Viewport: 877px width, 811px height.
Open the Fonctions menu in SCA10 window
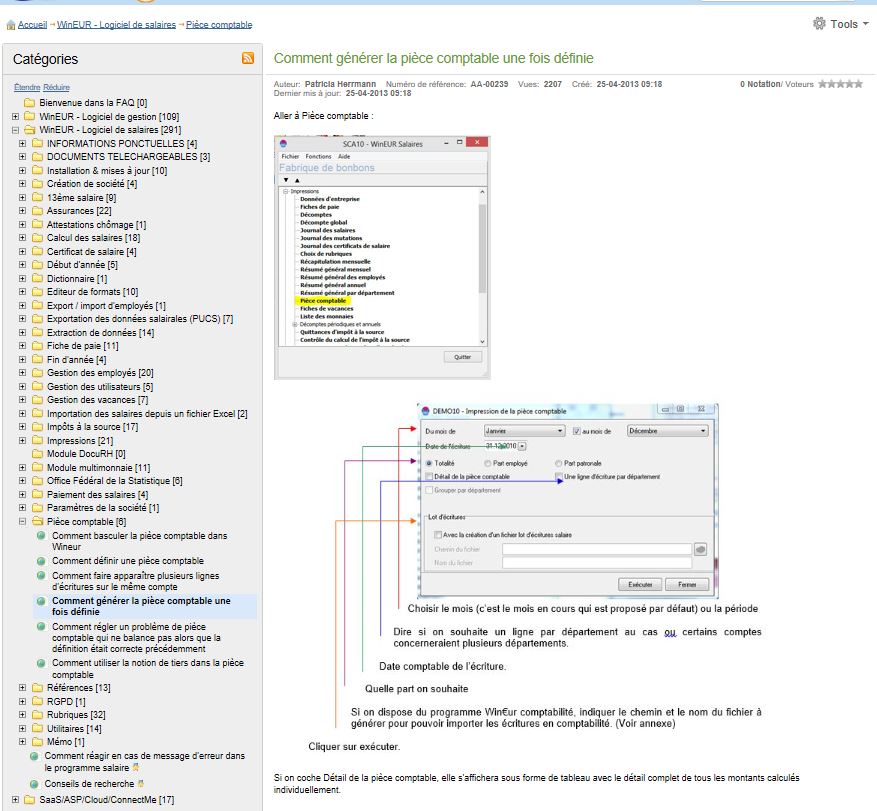tap(318, 157)
